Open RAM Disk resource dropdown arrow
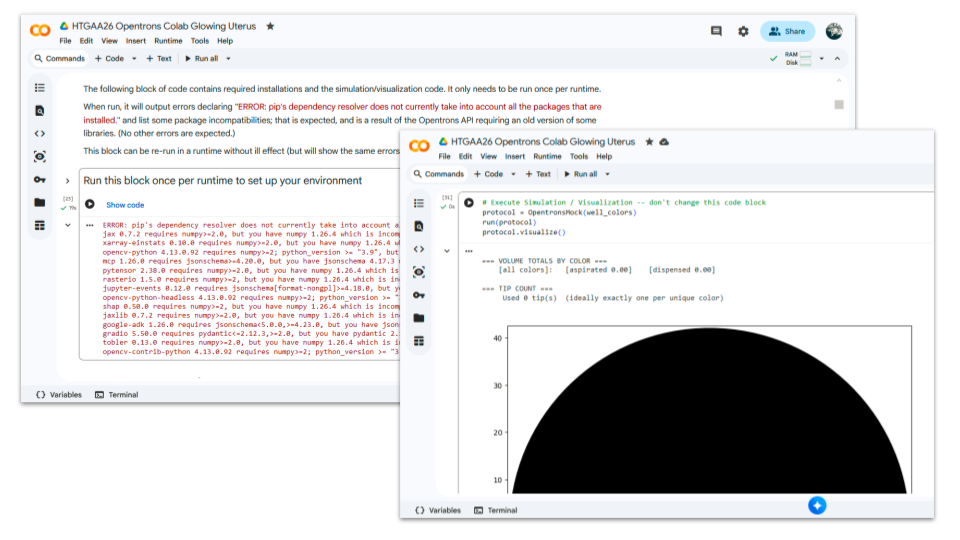This screenshot has height=540, width=960. click(822, 59)
